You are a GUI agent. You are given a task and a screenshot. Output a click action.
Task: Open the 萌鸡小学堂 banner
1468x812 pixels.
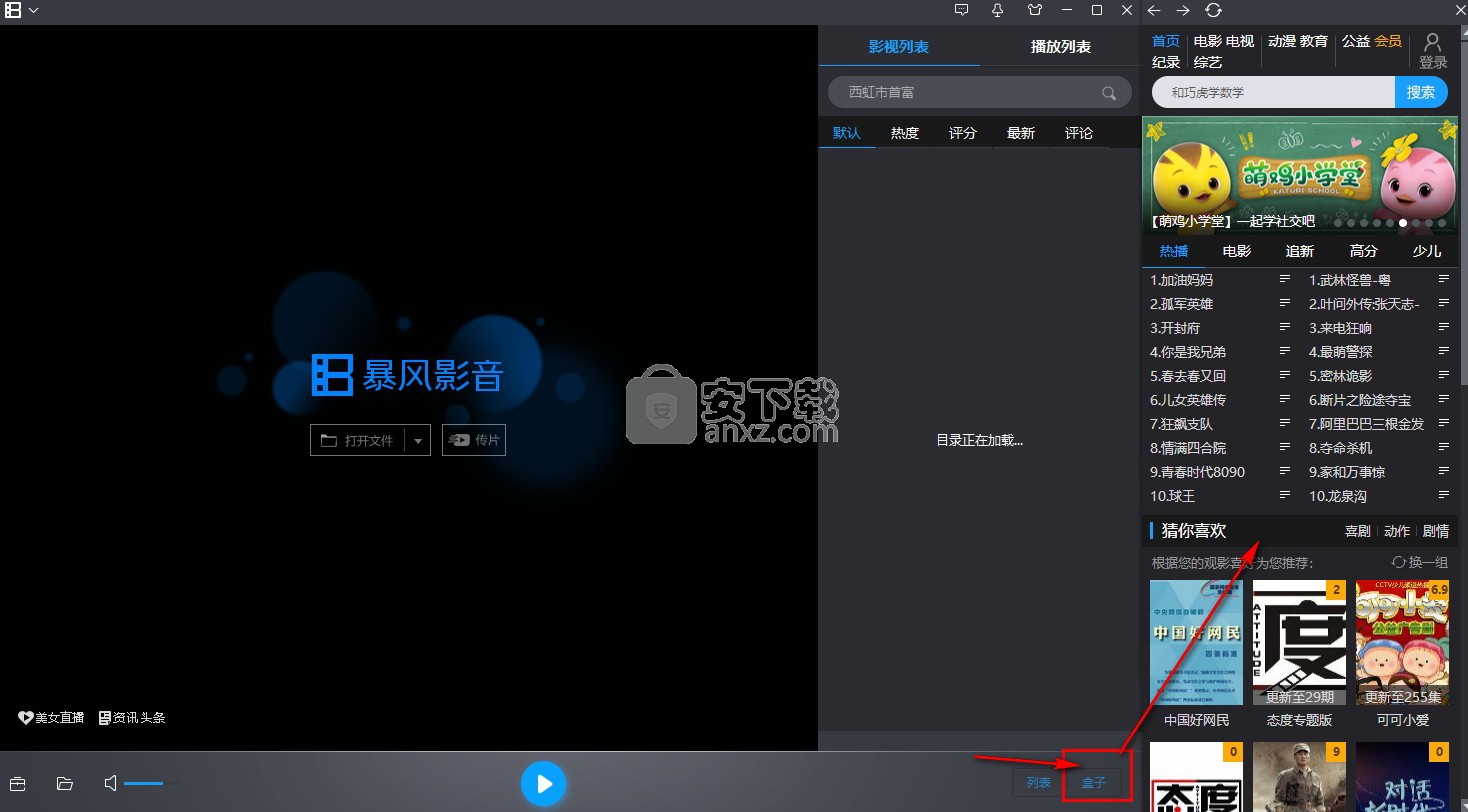click(1300, 175)
